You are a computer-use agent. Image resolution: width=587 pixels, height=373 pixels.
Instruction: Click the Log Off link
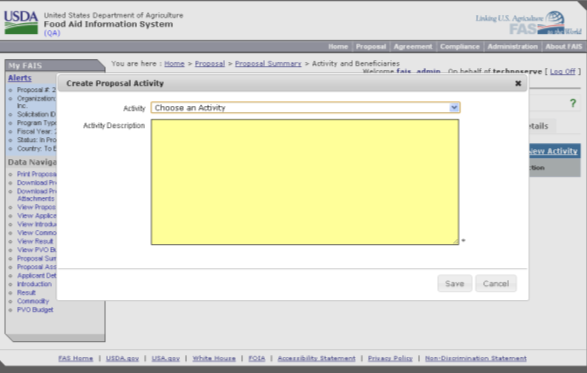(x=562, y=71)
